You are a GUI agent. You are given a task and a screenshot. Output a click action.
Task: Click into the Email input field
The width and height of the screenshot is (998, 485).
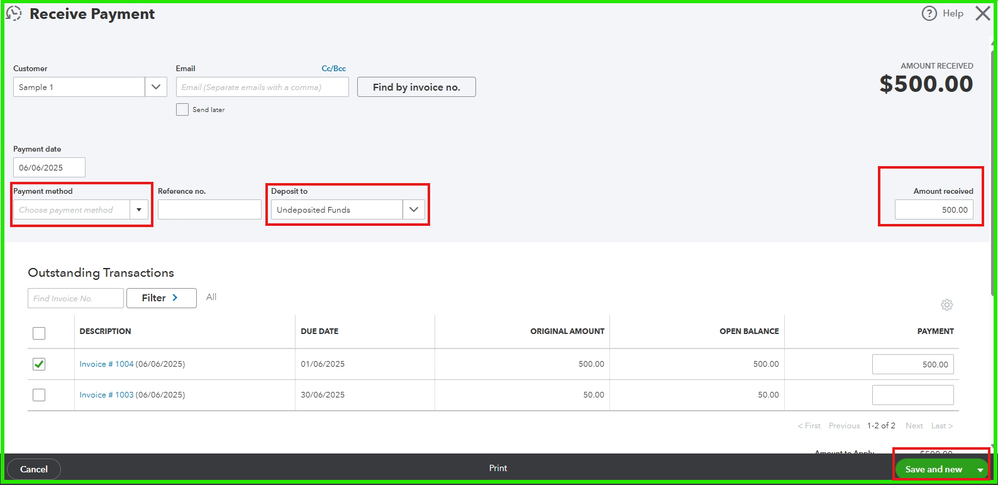click(x=262, y=87)
